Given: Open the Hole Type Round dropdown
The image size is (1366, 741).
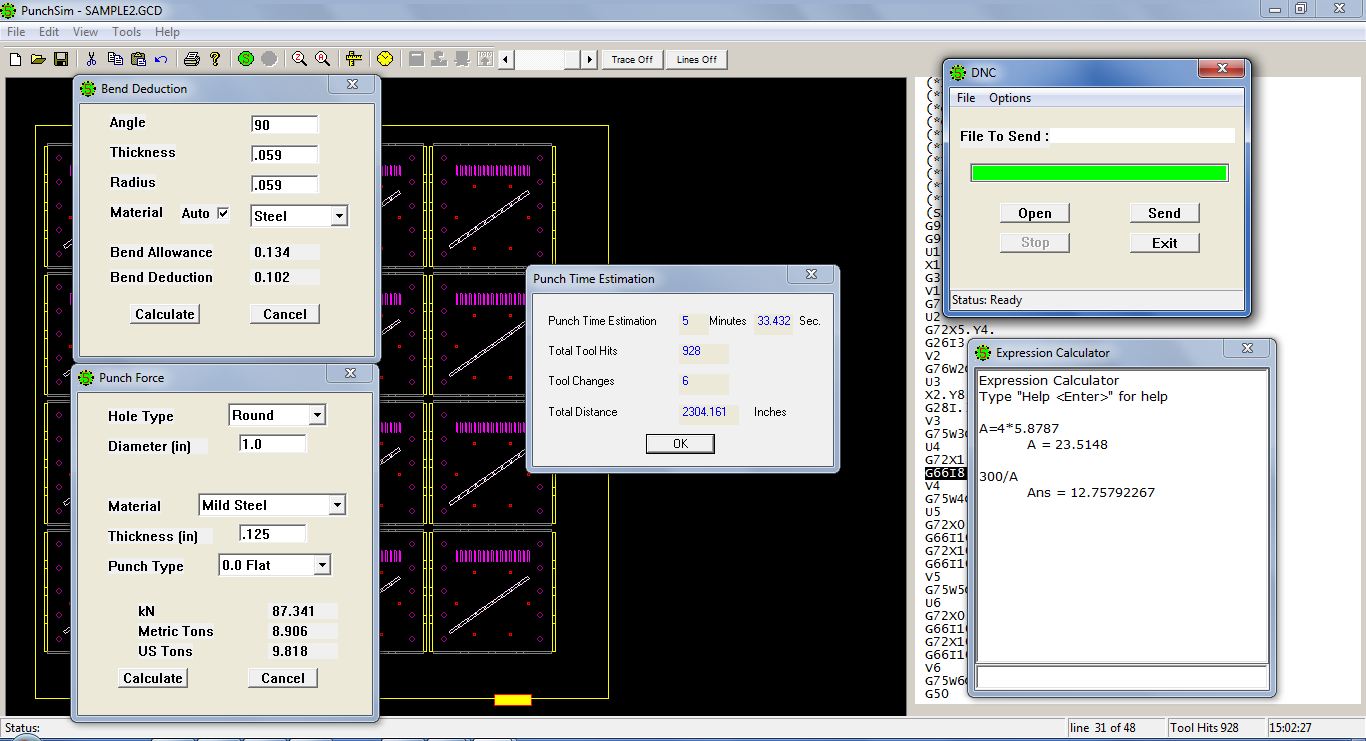Looking at the screenshot, I should [317, 415].
